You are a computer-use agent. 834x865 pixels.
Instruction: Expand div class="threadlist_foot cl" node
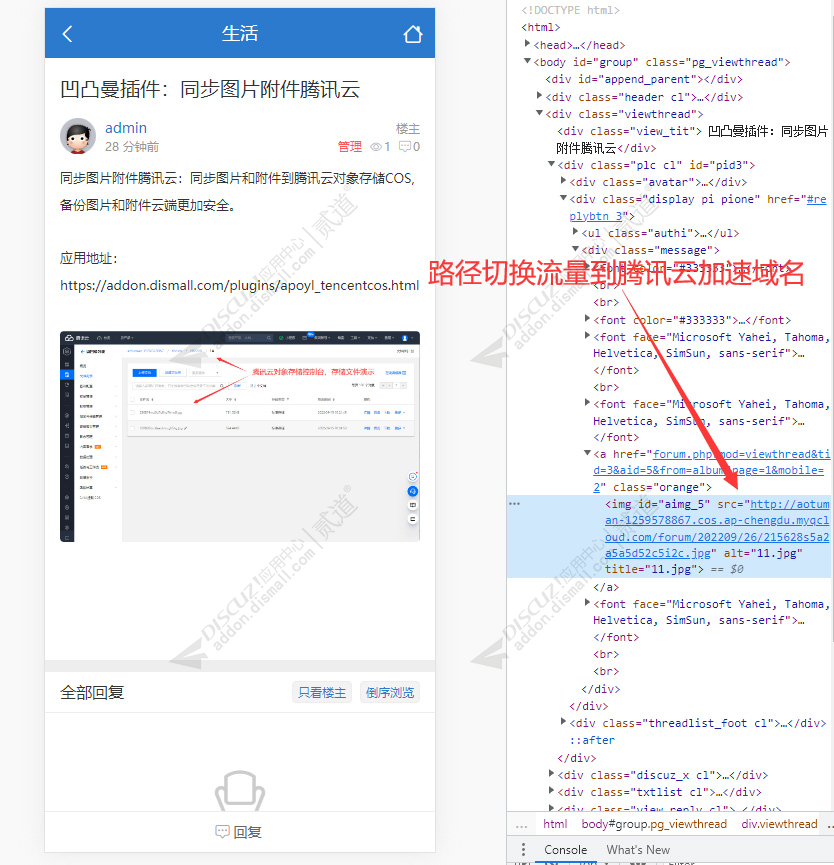[563, 721]
